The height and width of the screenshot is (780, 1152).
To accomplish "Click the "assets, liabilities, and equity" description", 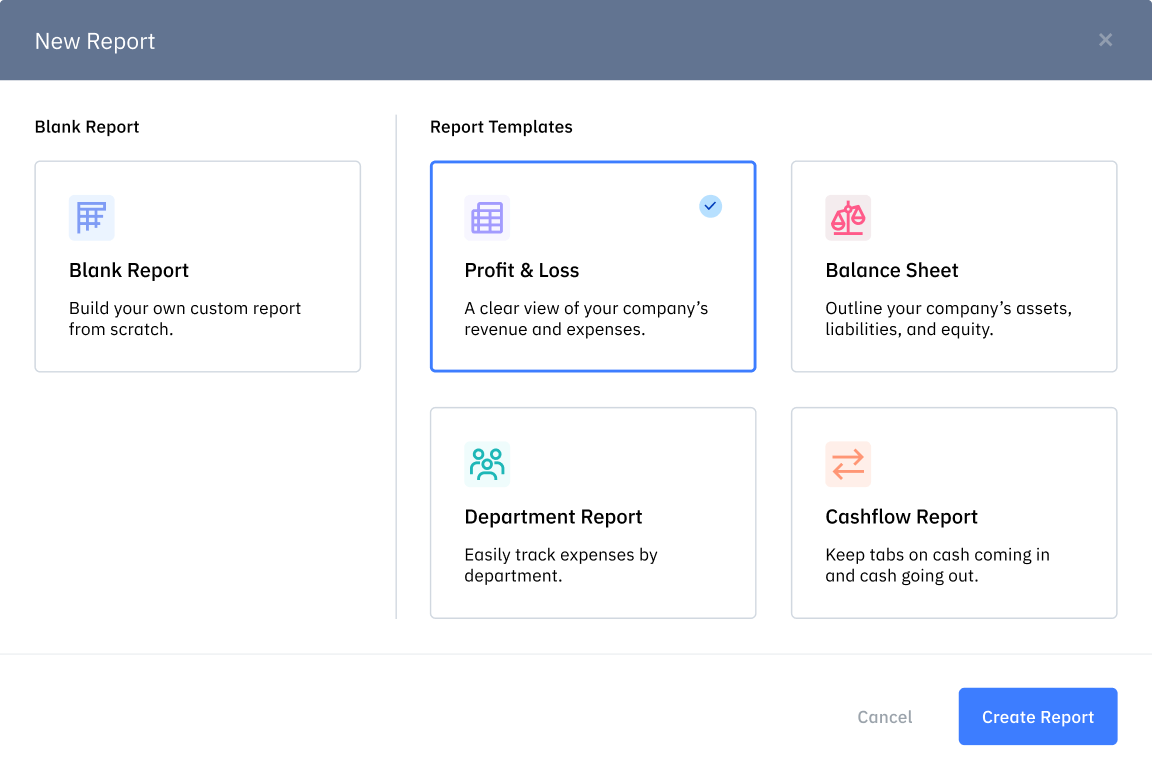I will pos(948,318).
